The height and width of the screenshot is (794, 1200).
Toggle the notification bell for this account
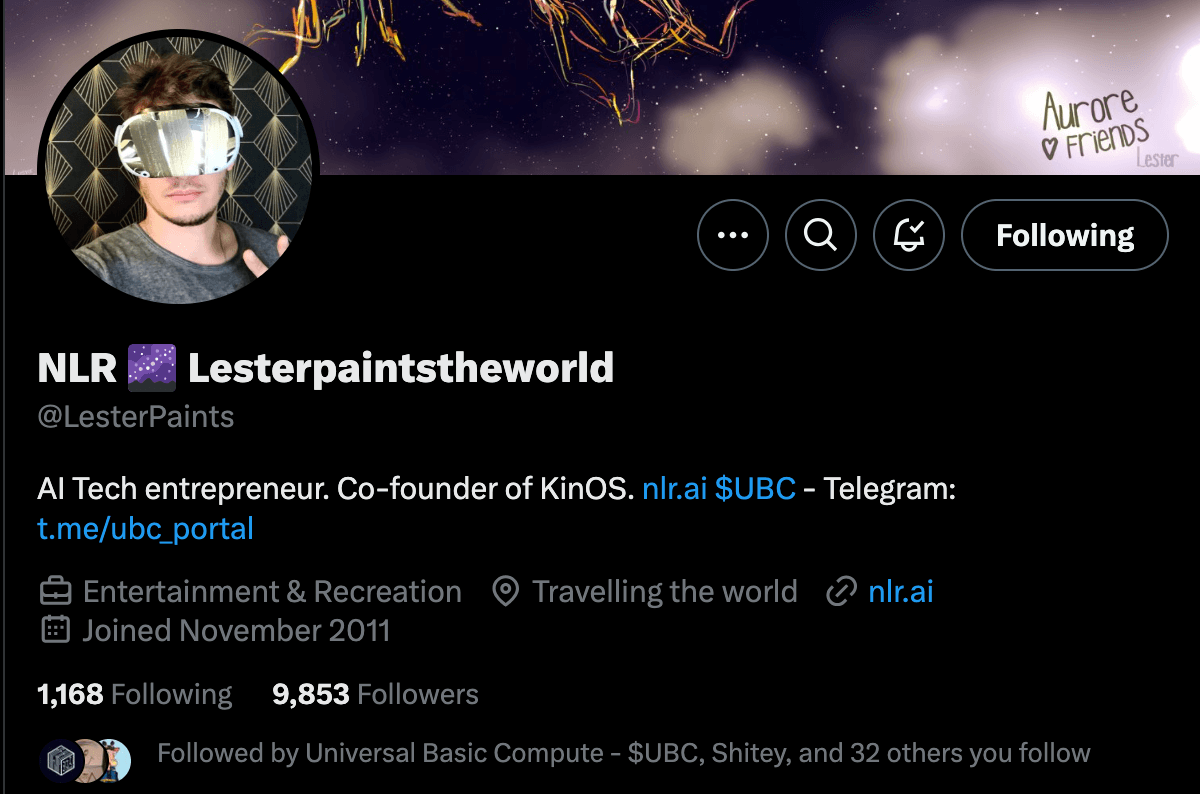[909, 235]
